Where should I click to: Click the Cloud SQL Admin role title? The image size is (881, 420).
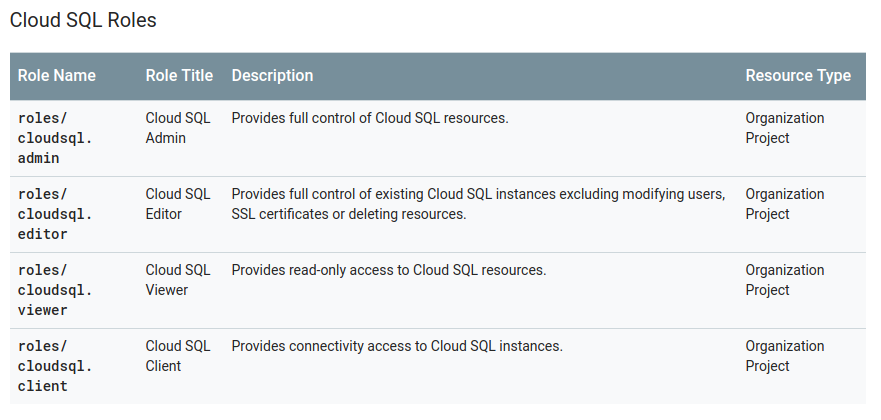(x=178, y=128)
